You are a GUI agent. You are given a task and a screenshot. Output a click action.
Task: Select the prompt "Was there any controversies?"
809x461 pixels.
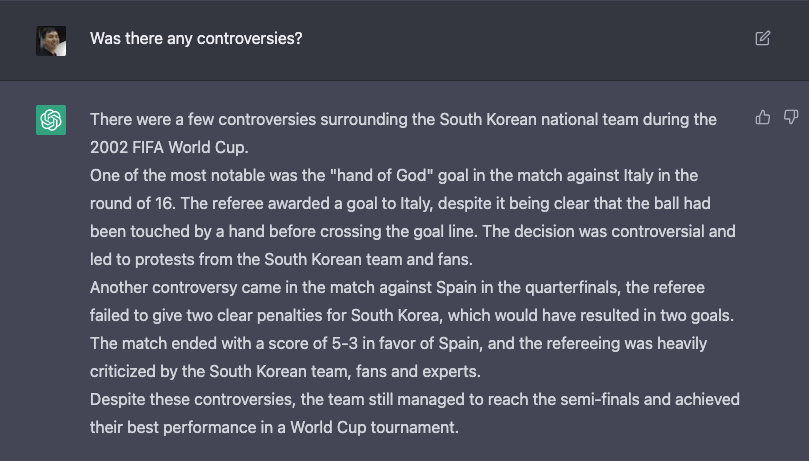(x=196, y=39)
